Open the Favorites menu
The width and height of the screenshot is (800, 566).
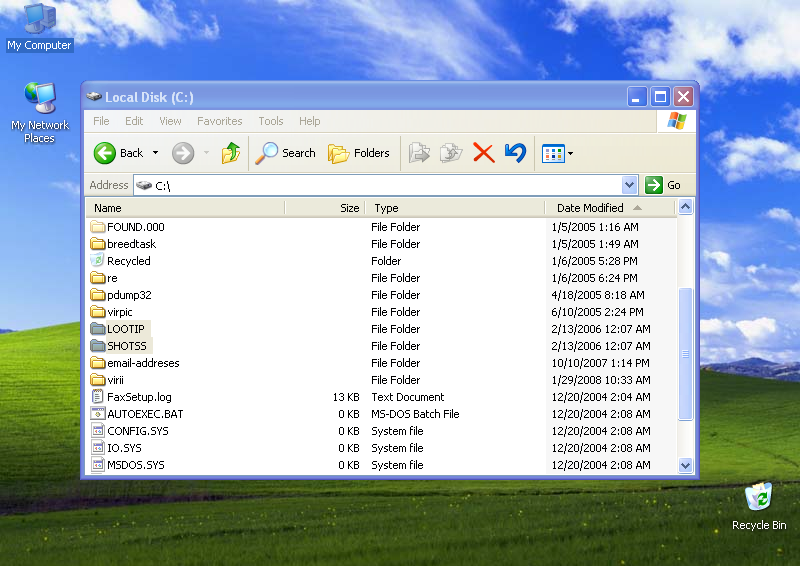click(219, 121)
